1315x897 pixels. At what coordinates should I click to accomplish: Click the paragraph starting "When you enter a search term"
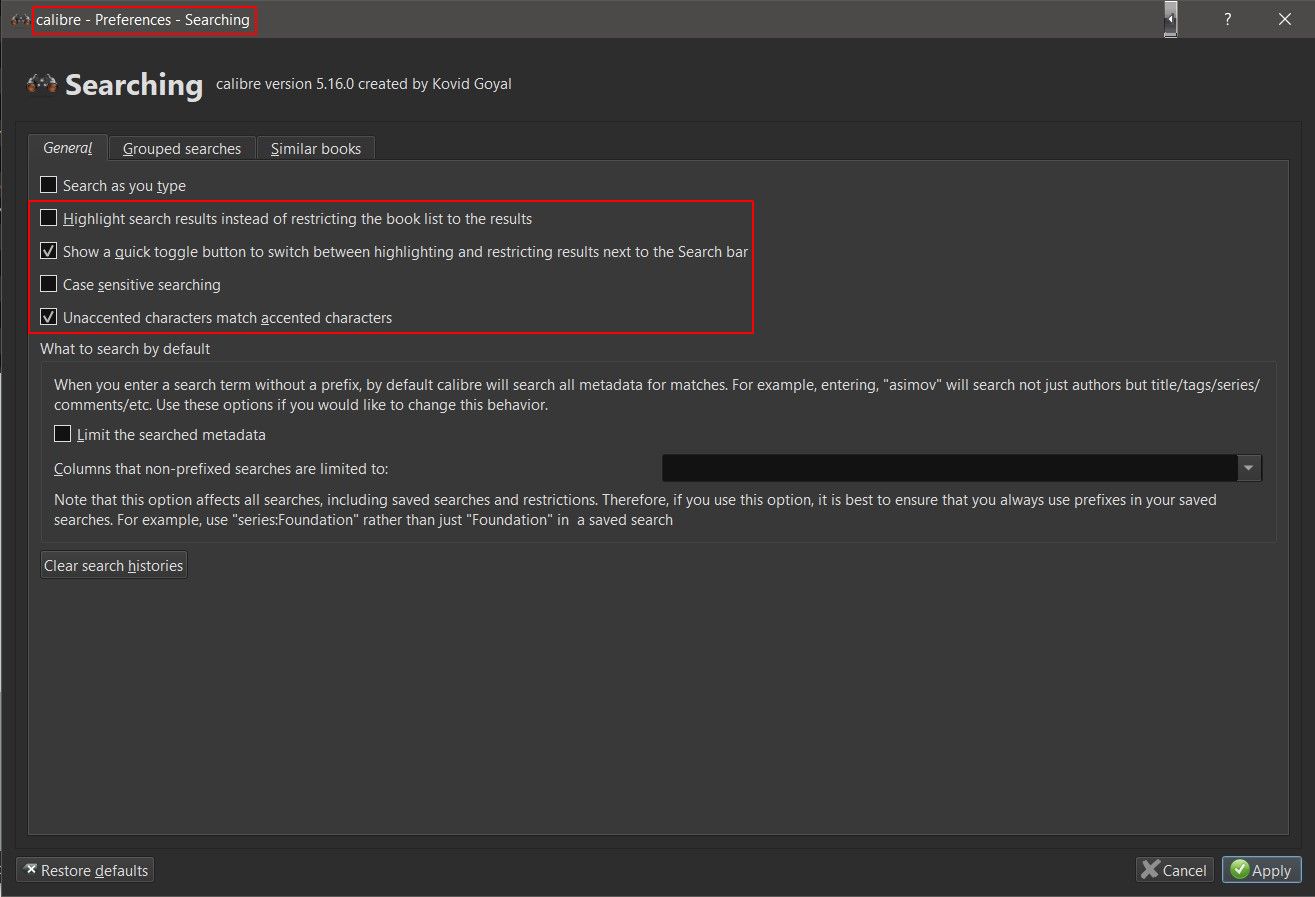coord(657,395)
